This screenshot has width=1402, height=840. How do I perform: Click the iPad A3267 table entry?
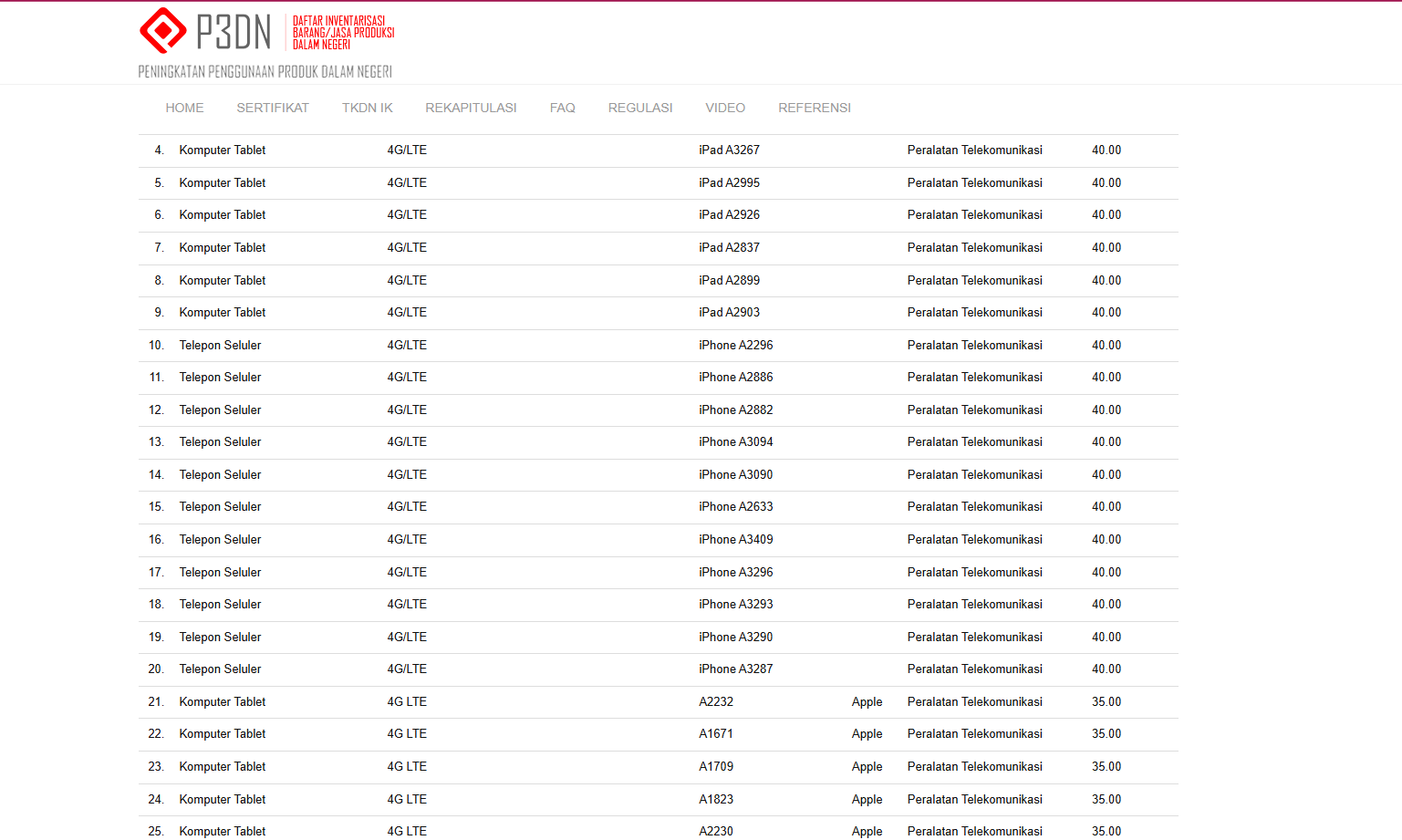pos(729,150)
